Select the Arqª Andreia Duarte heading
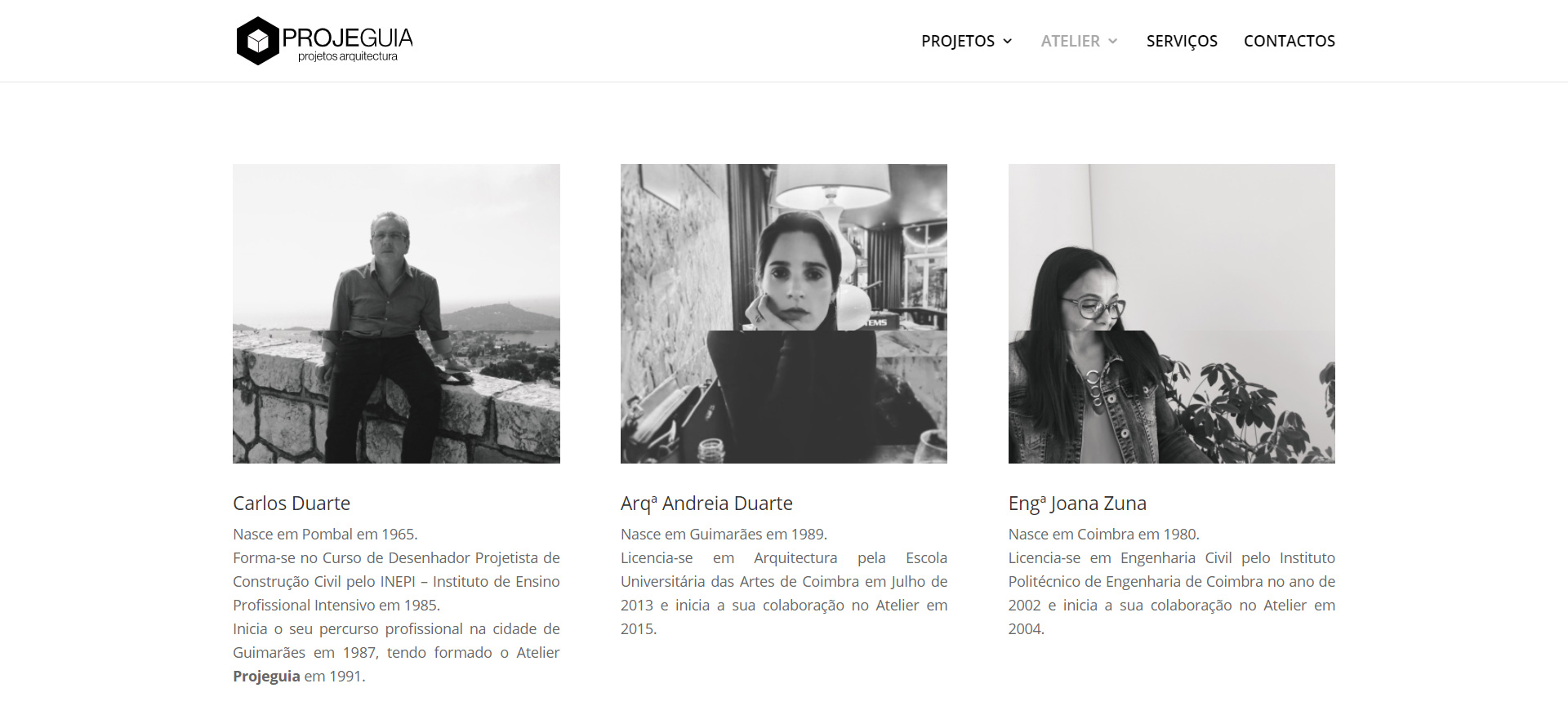 point(706,504)
